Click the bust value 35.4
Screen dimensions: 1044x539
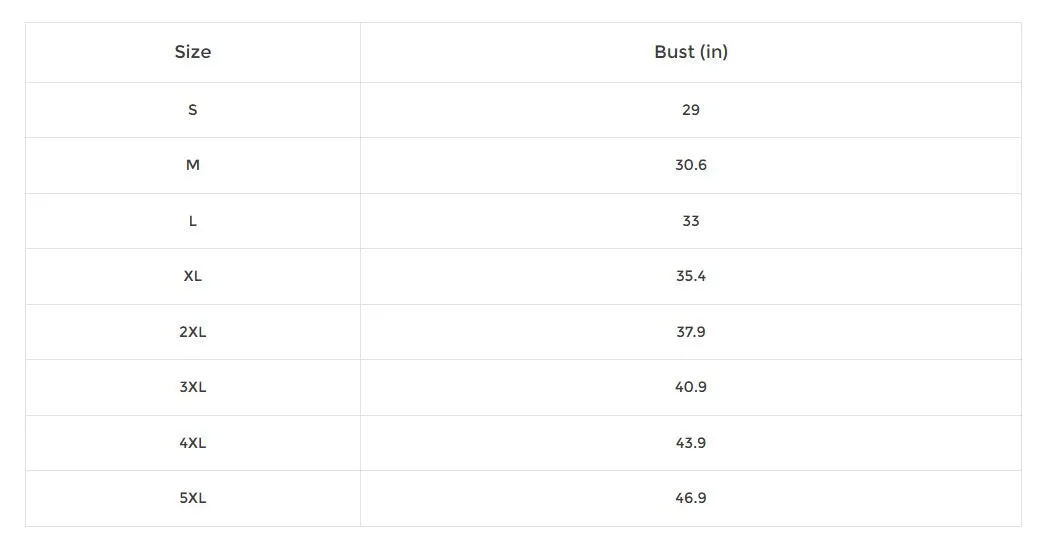click(690, 277)
